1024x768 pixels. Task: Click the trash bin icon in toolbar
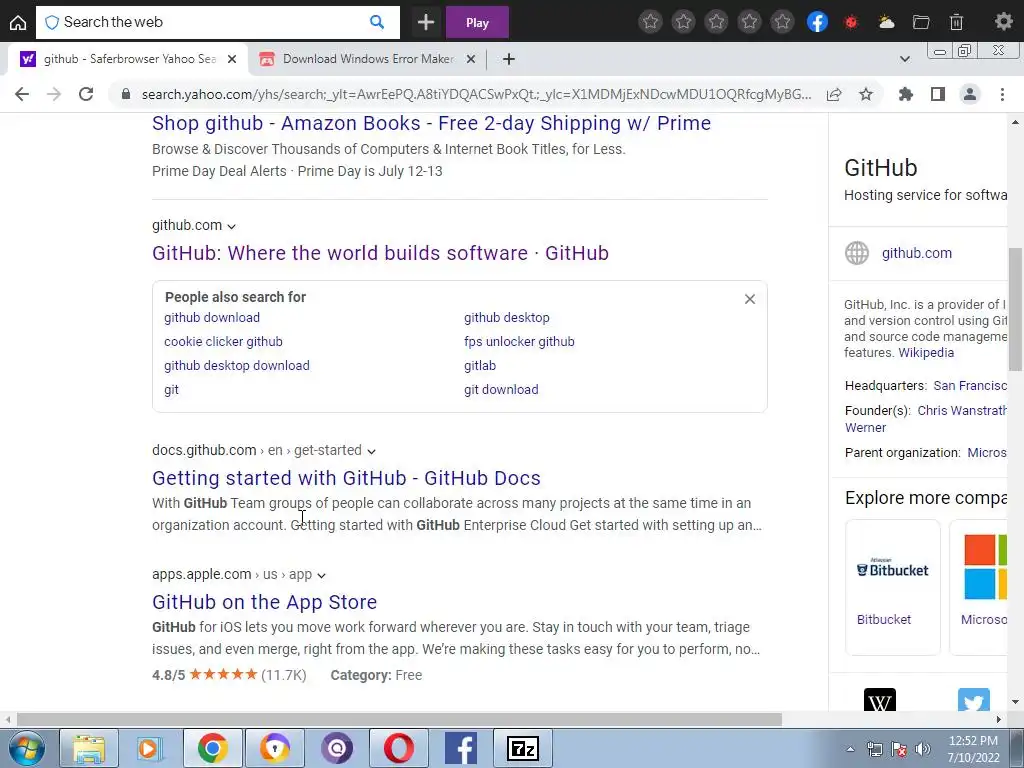[956, 22]
